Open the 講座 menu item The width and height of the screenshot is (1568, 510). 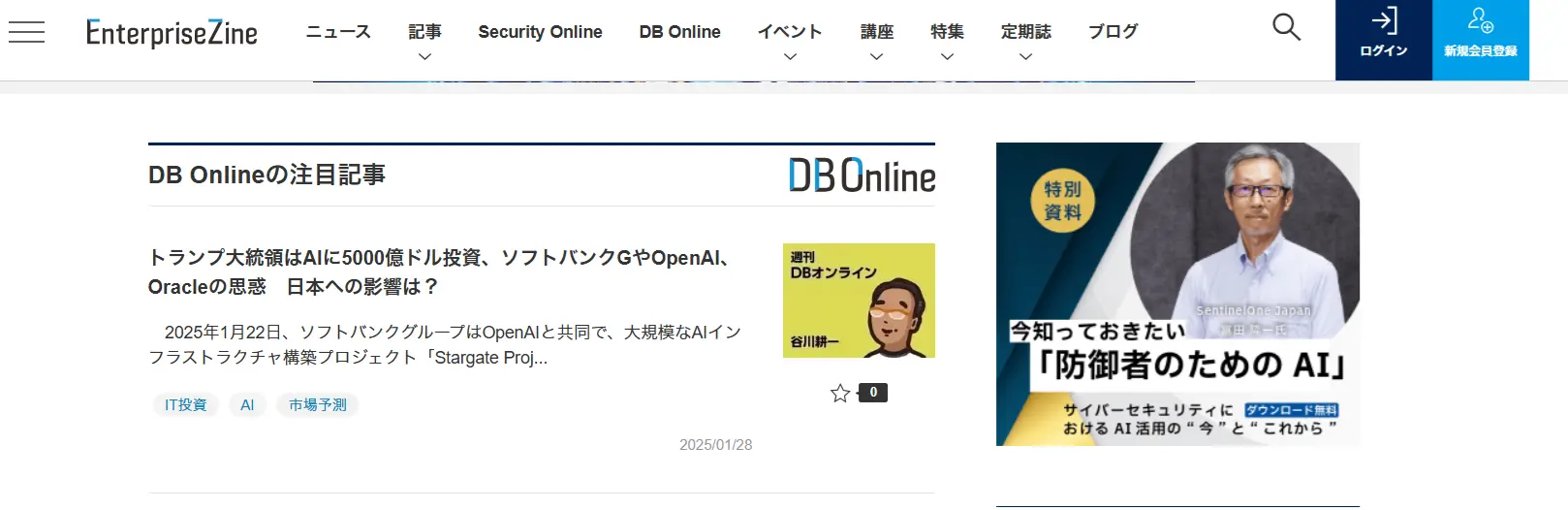(877, 32)
